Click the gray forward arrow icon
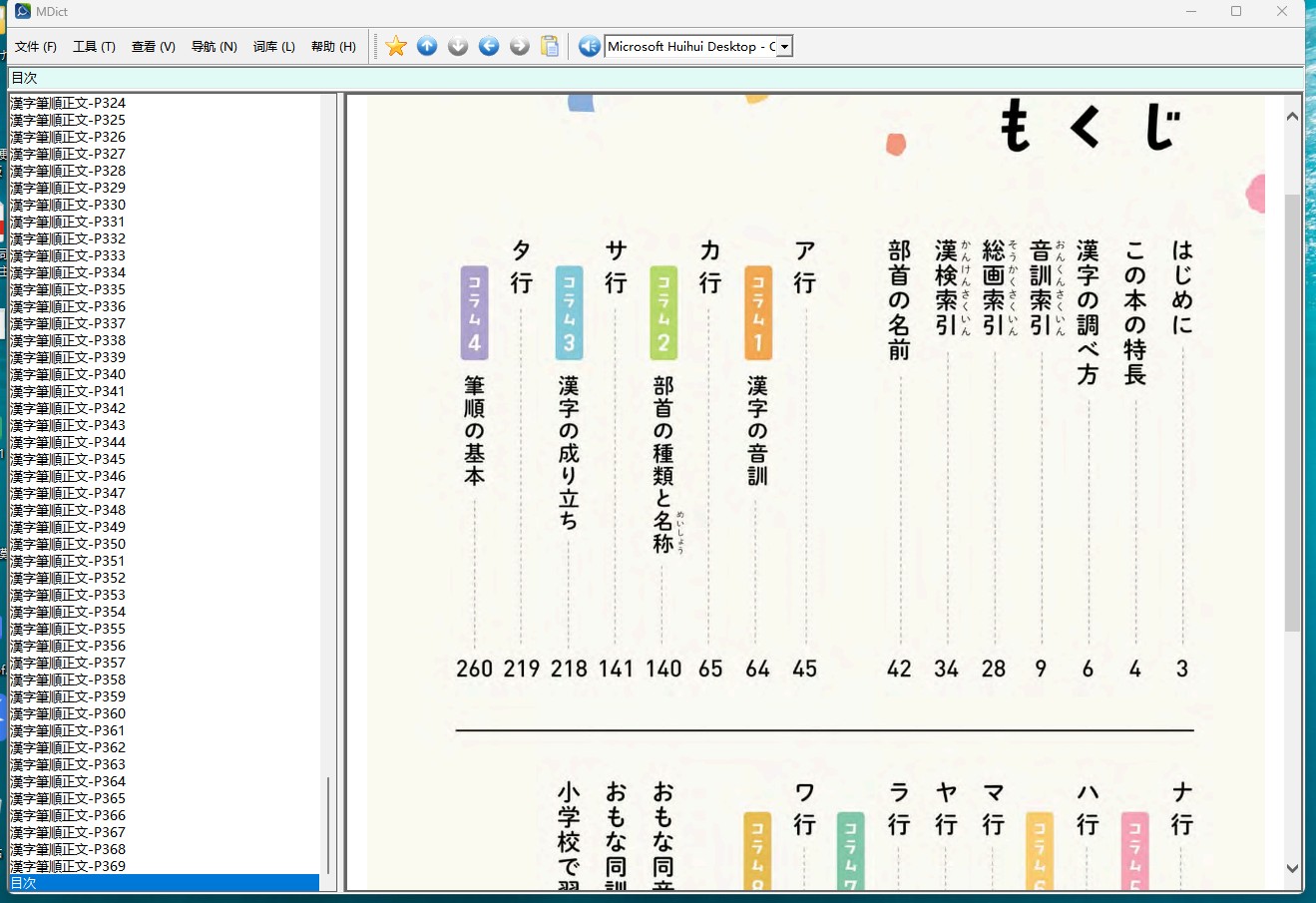This screenshot has height=903, width=1316. click(x=520, y=46)
